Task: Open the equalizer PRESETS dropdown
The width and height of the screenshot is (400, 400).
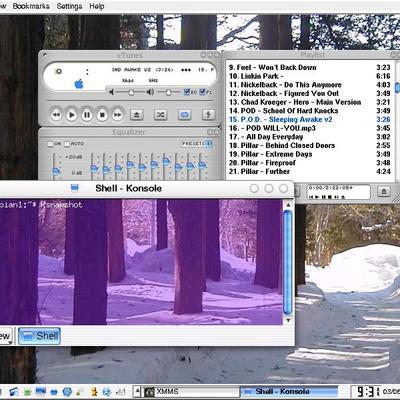Action: (197, 144)
